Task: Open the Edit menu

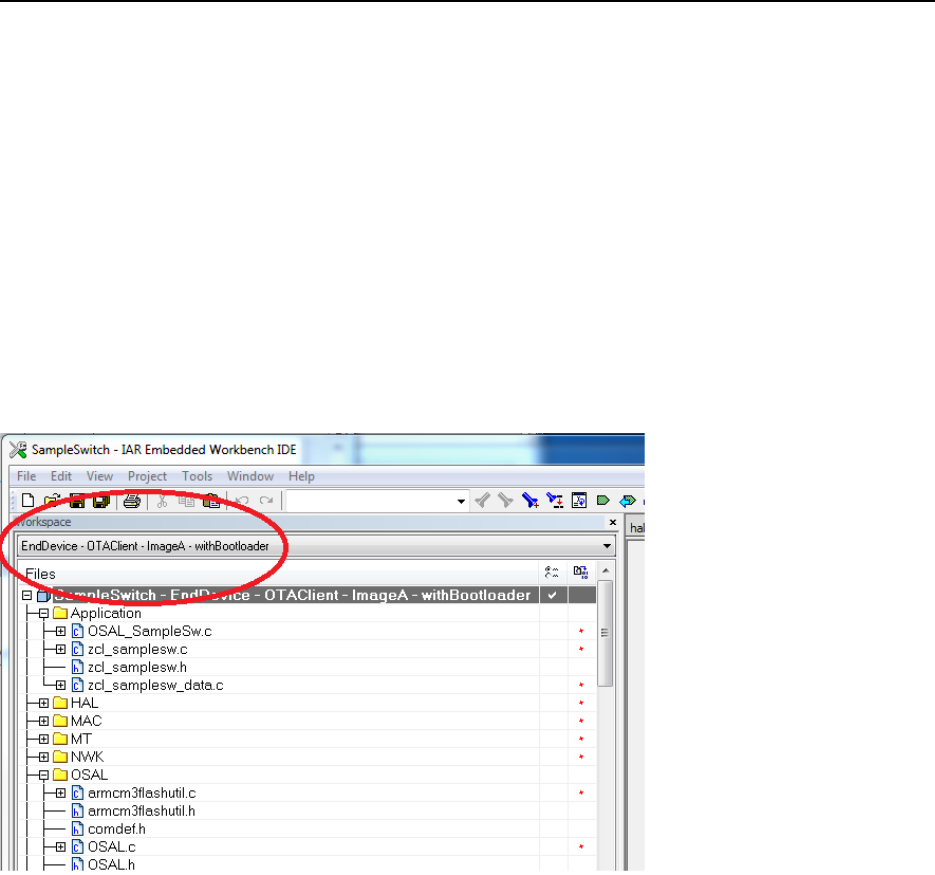Action: pyautogui.click(x=61, y=476)
